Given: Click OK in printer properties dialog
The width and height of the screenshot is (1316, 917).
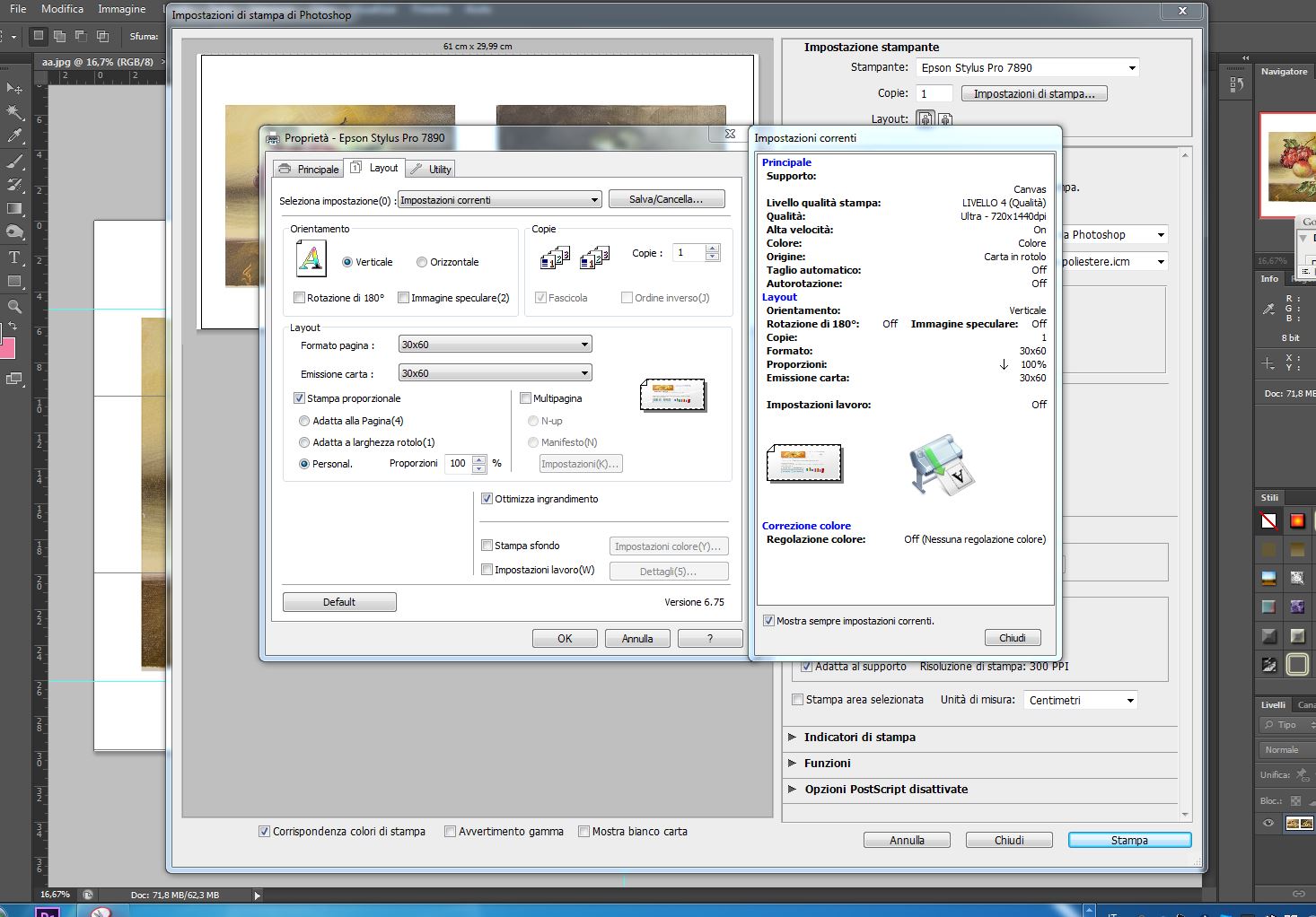Looking at the screenshot, I should click(x=565, y=639).
